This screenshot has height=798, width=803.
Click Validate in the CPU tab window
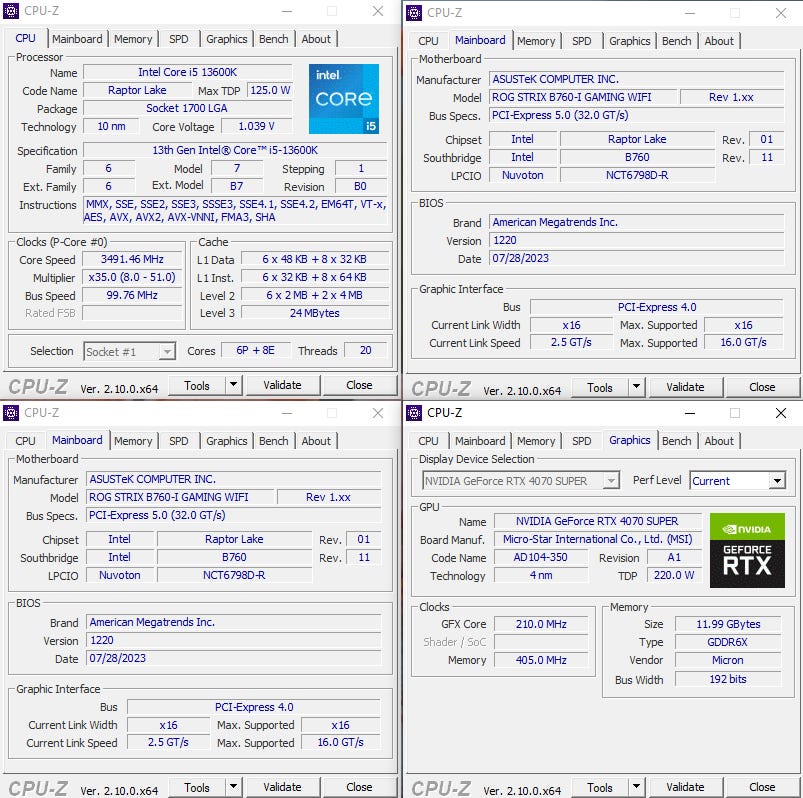pyautogui.click(x=283, y=385)
